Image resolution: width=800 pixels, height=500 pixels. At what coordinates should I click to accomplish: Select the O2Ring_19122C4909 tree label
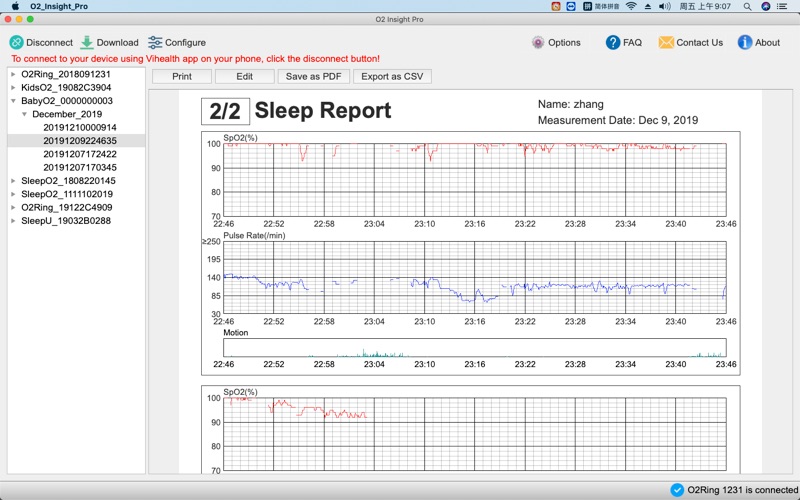67,207
